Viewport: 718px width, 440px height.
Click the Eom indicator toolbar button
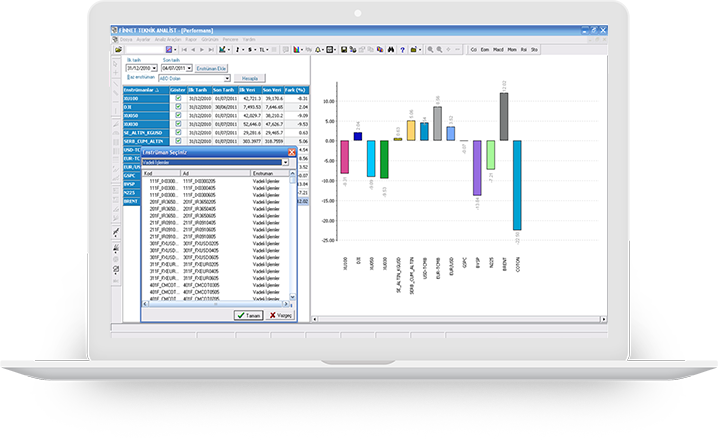tap(485, 49)
